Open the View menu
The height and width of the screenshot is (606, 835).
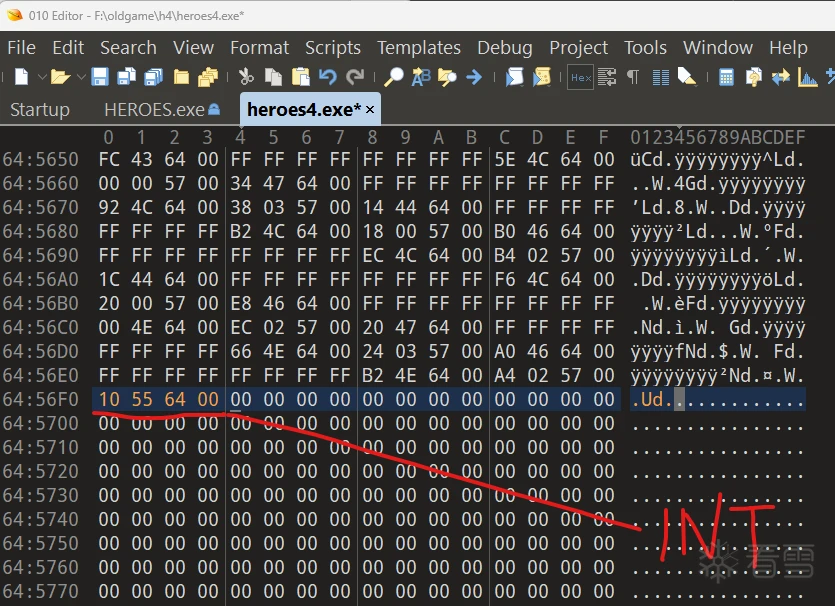tap(193, 48)
